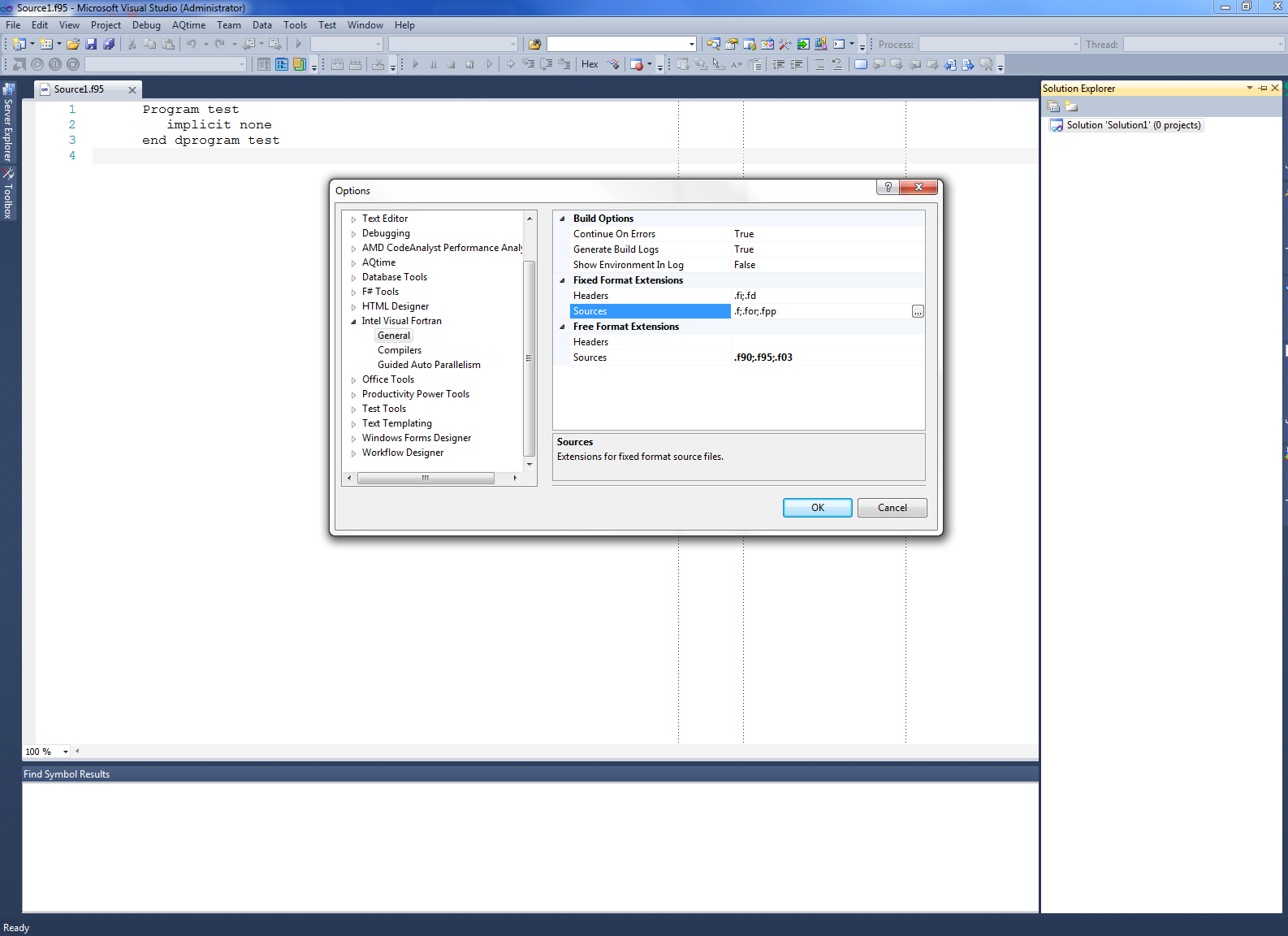
Task: Click the Toolbox icon with crossed tools
Action: (785, 44)
